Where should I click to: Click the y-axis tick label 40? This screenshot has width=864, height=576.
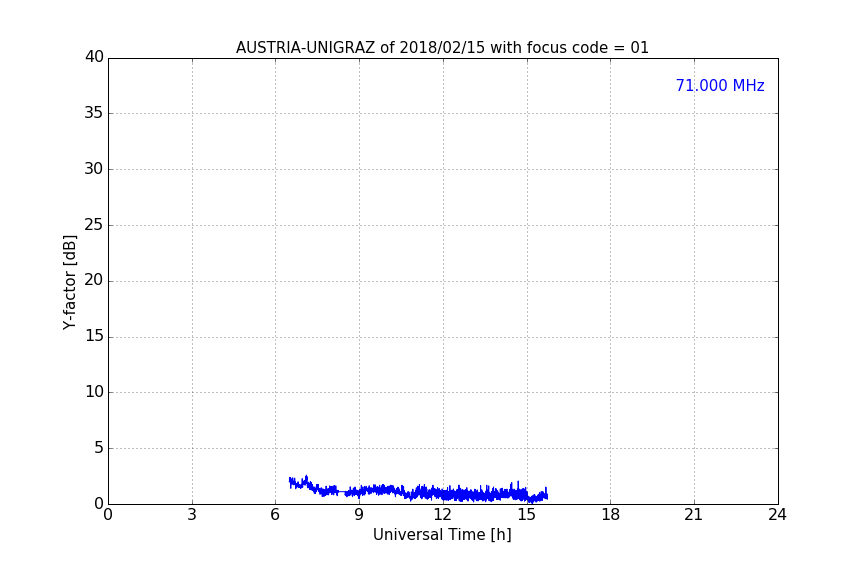(94, 57)
